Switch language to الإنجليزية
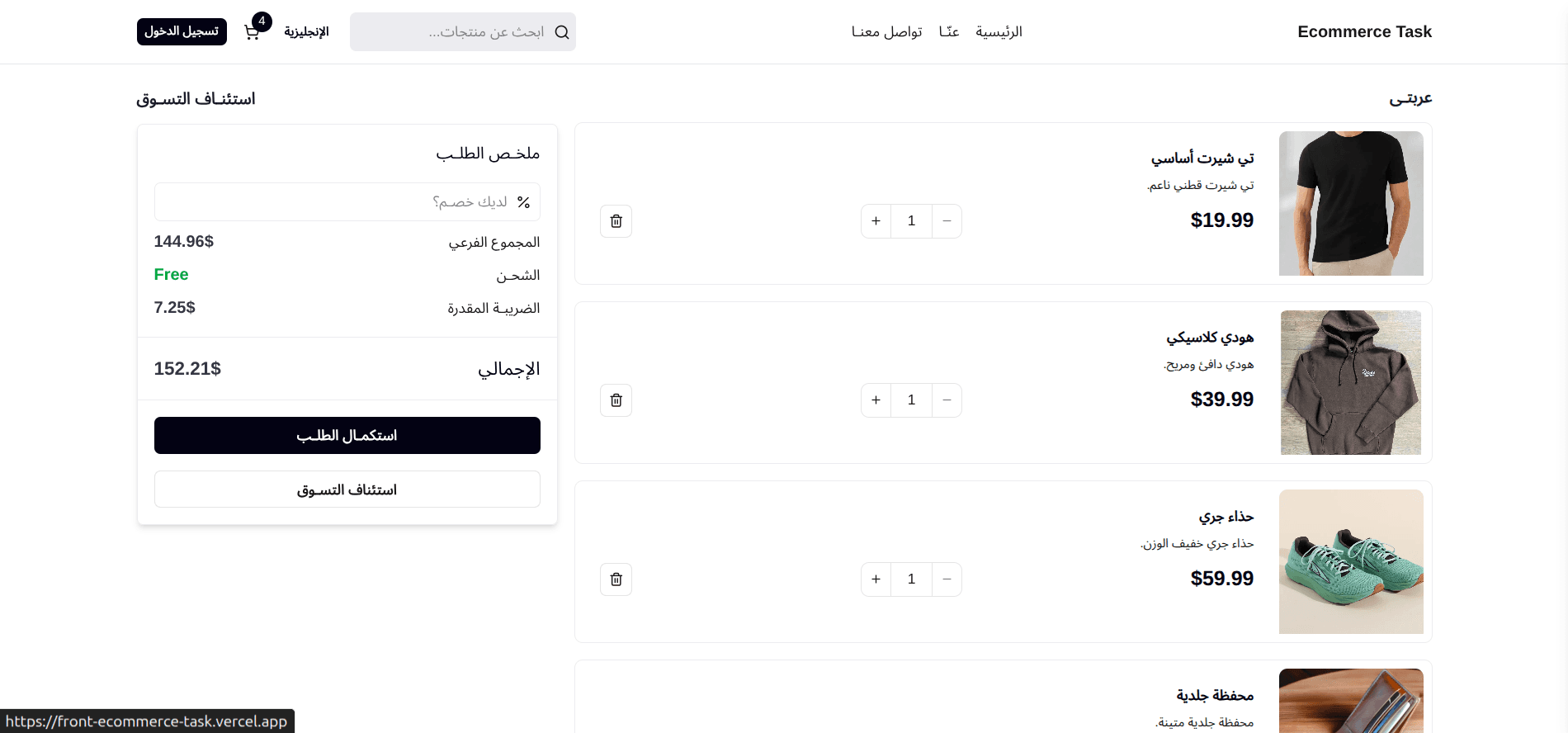The image size is (1568, 733). pos(306,32)
